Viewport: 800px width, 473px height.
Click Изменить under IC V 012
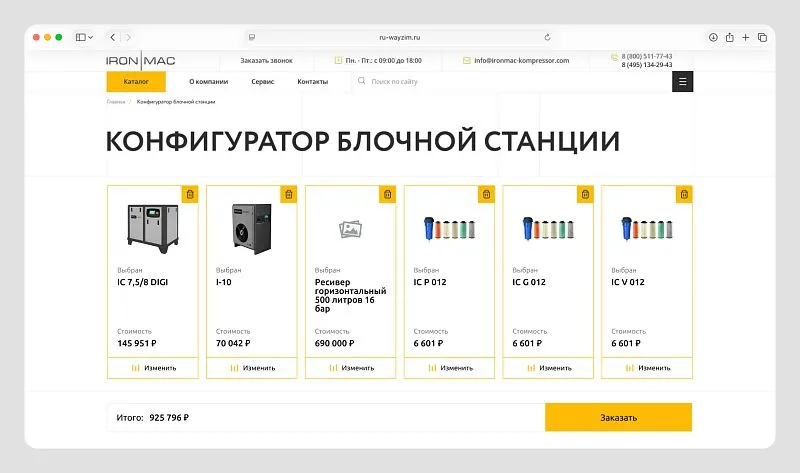coord(647,368)
